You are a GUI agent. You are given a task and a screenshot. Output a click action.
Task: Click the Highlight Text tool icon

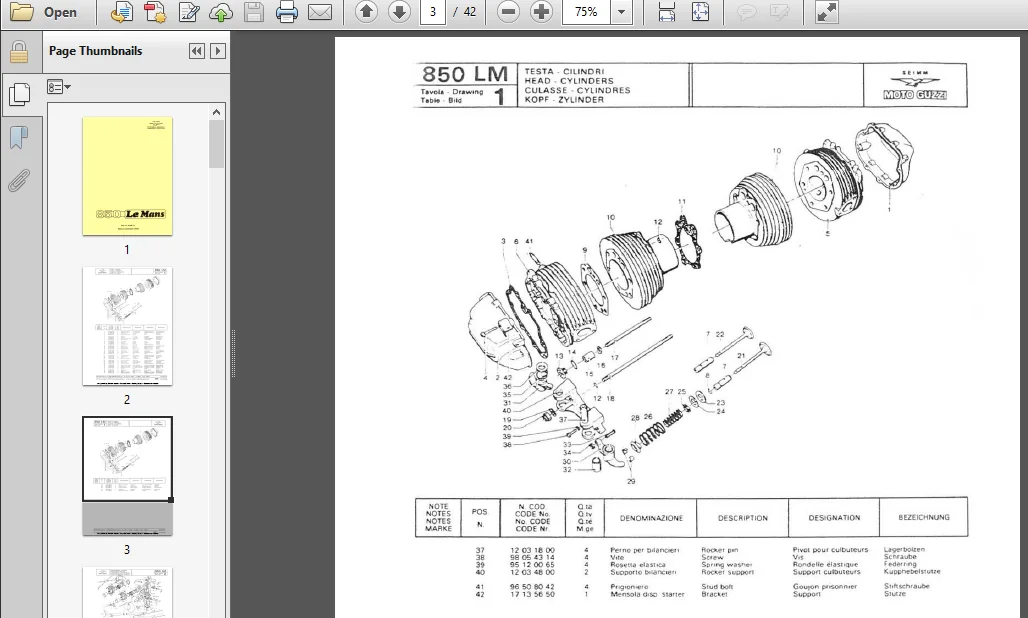779,12
